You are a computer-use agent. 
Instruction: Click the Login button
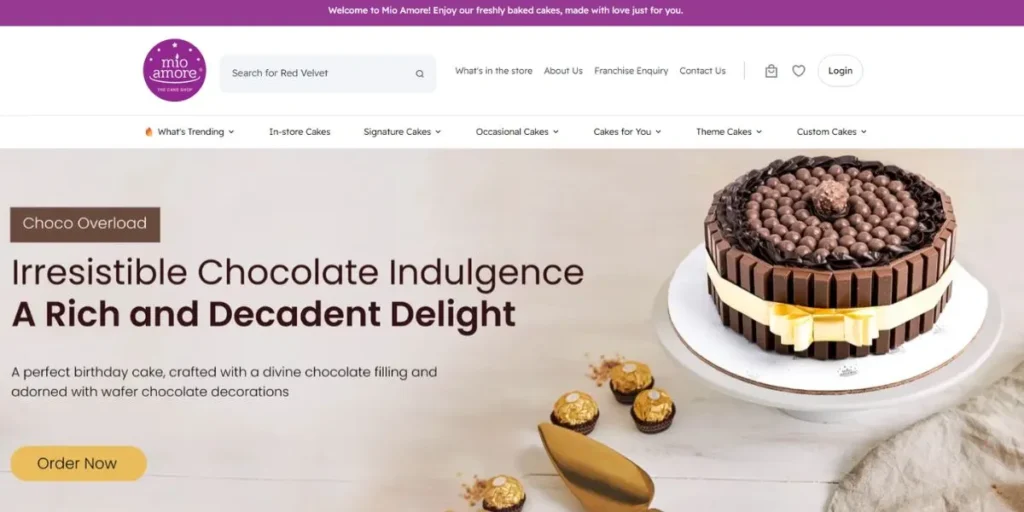pyautogui.click(x=840, y=71)
